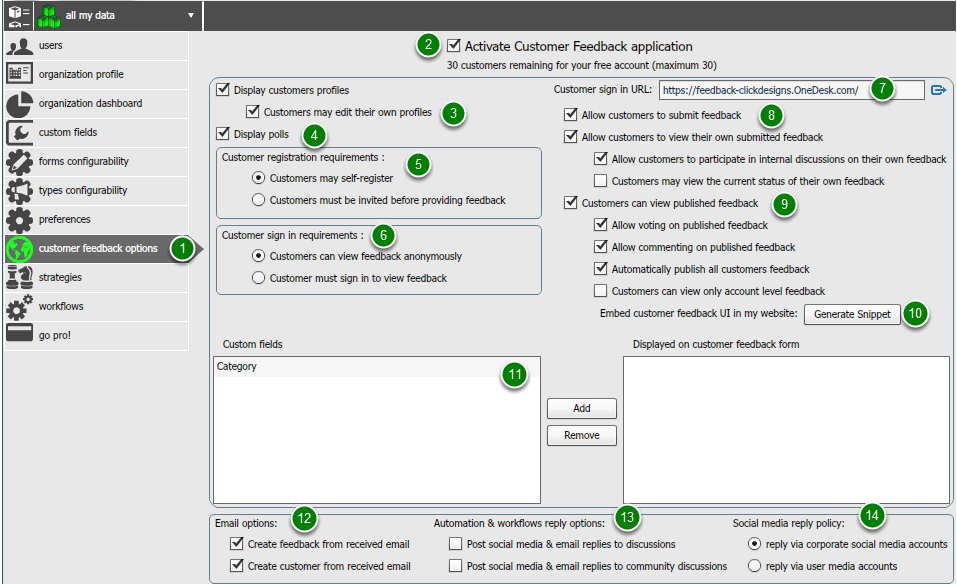Select Customers must be invited before providing feedback
957x585 pixels.
click(x=259, y=200)
